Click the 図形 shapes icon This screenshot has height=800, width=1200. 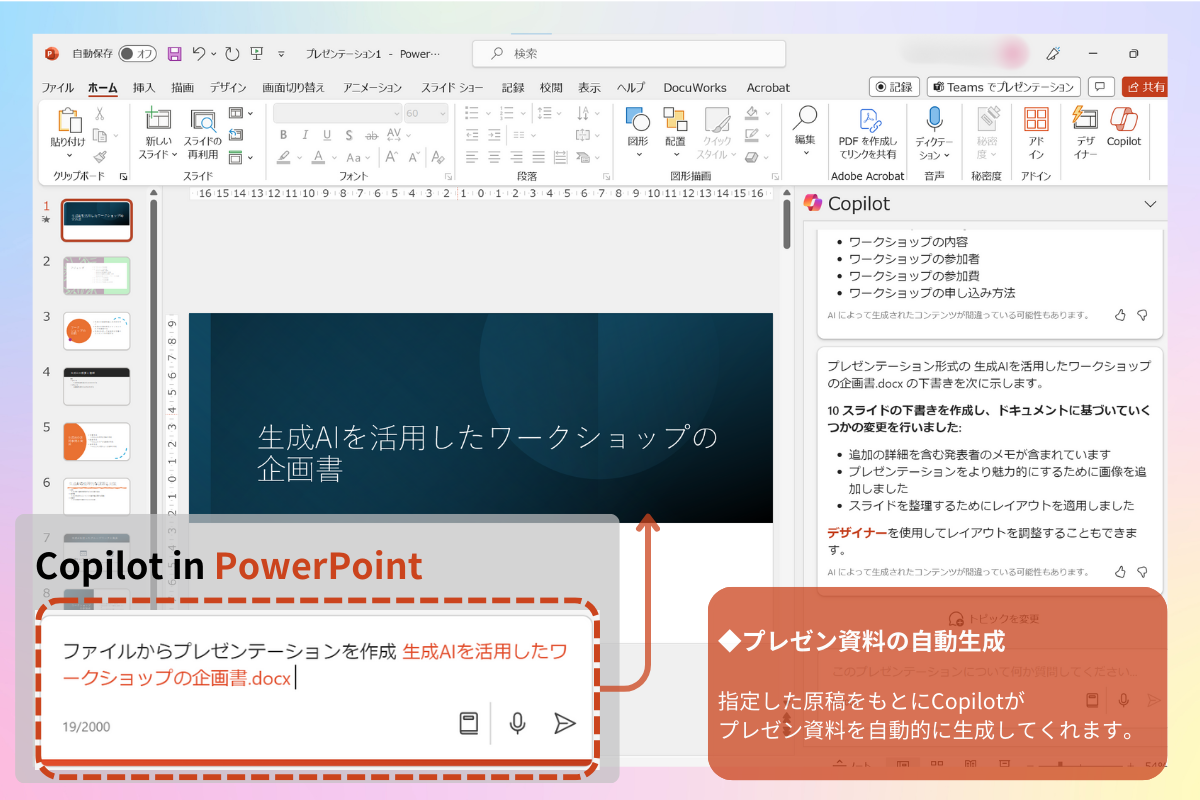coord(637,120)
